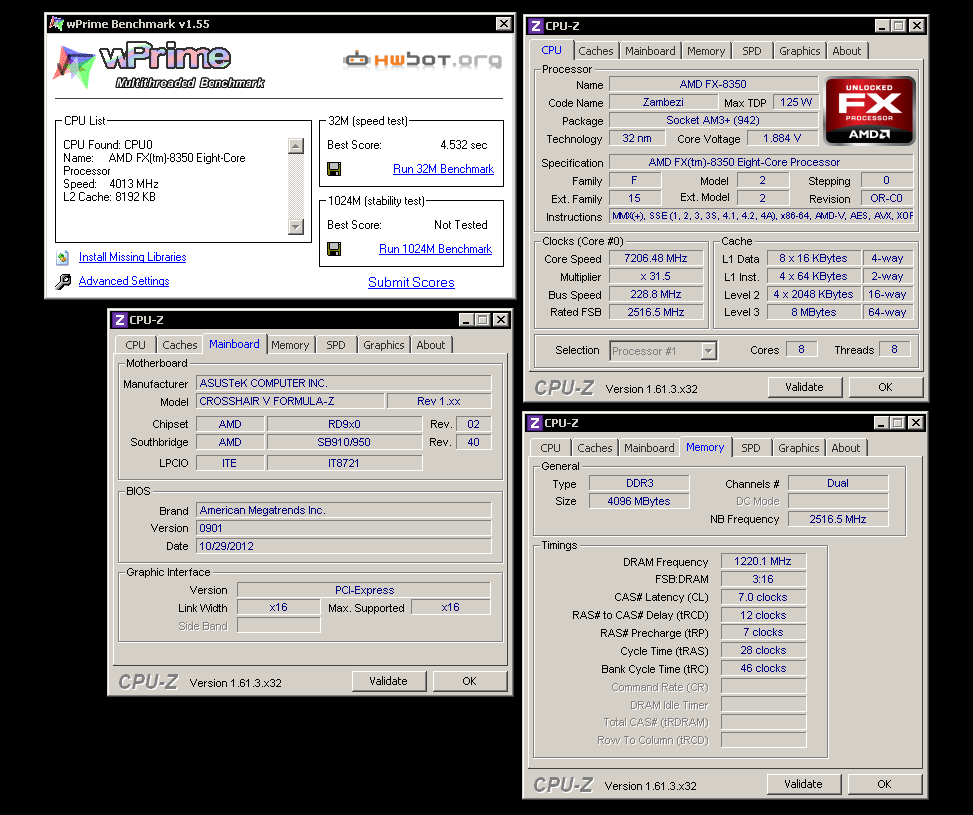Run the 32M Benchmark
973x815 pixels.
(443, 169)
